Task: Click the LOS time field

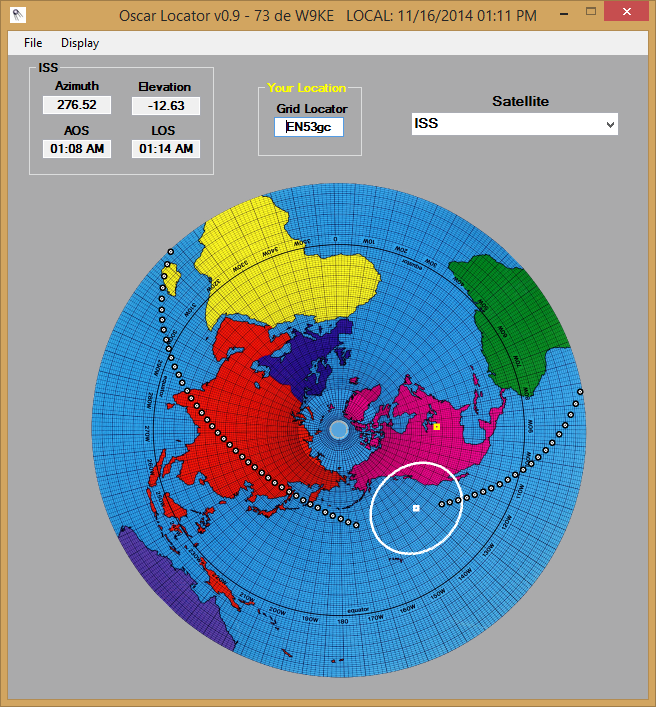Action: pos(165,149)
